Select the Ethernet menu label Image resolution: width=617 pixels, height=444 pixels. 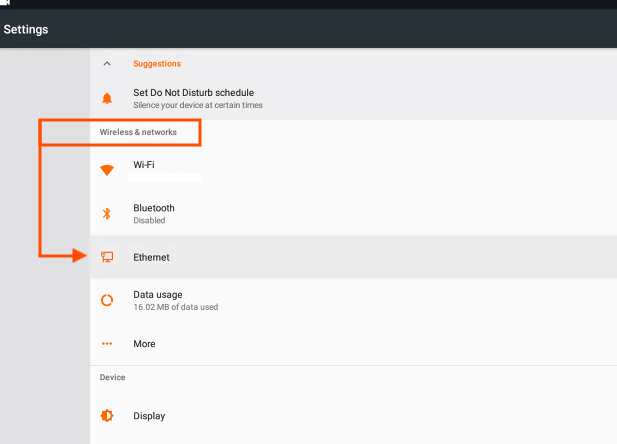click(151, 257)
